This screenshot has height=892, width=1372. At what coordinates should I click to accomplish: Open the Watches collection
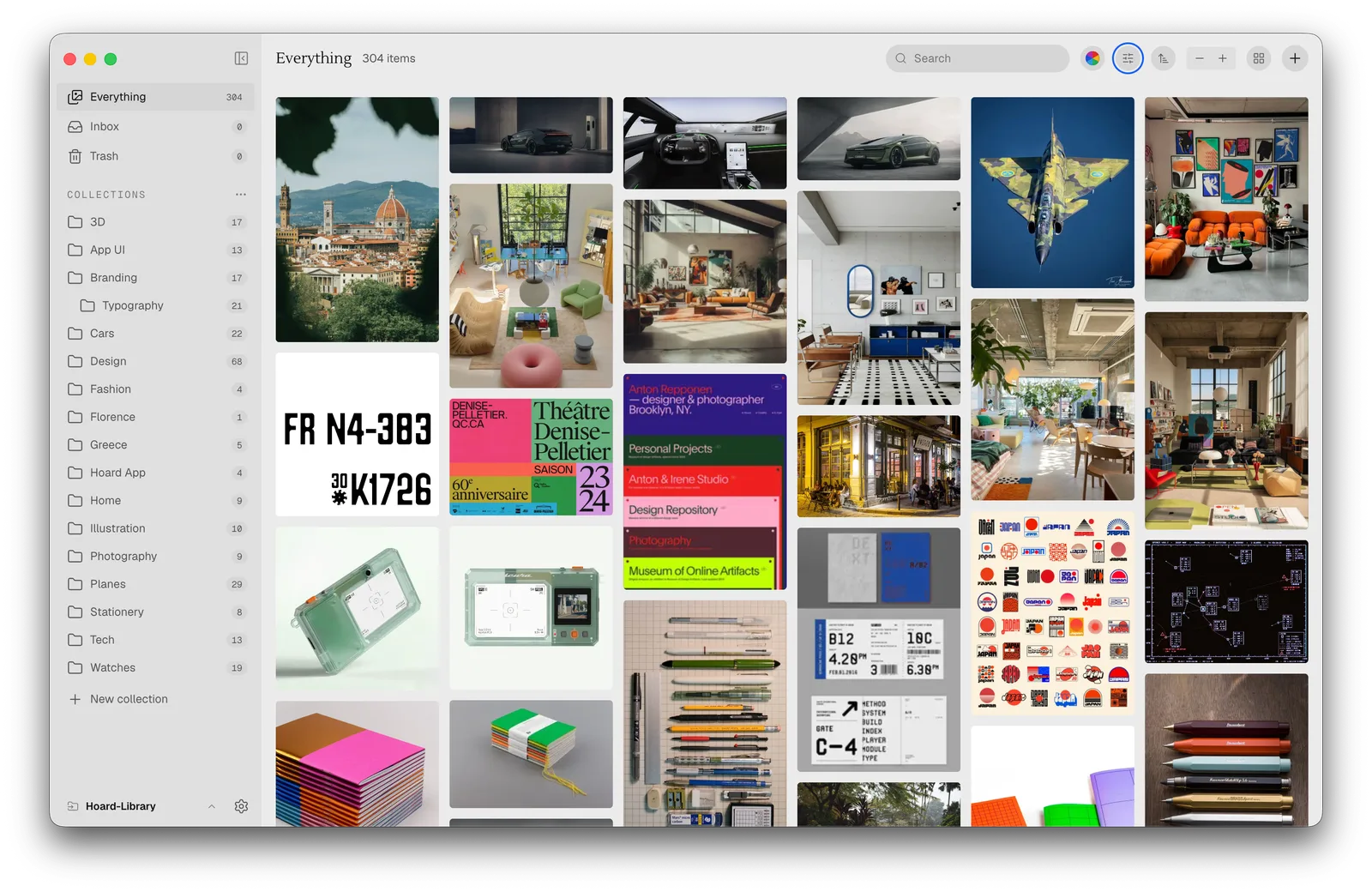[x=156, y=668]
